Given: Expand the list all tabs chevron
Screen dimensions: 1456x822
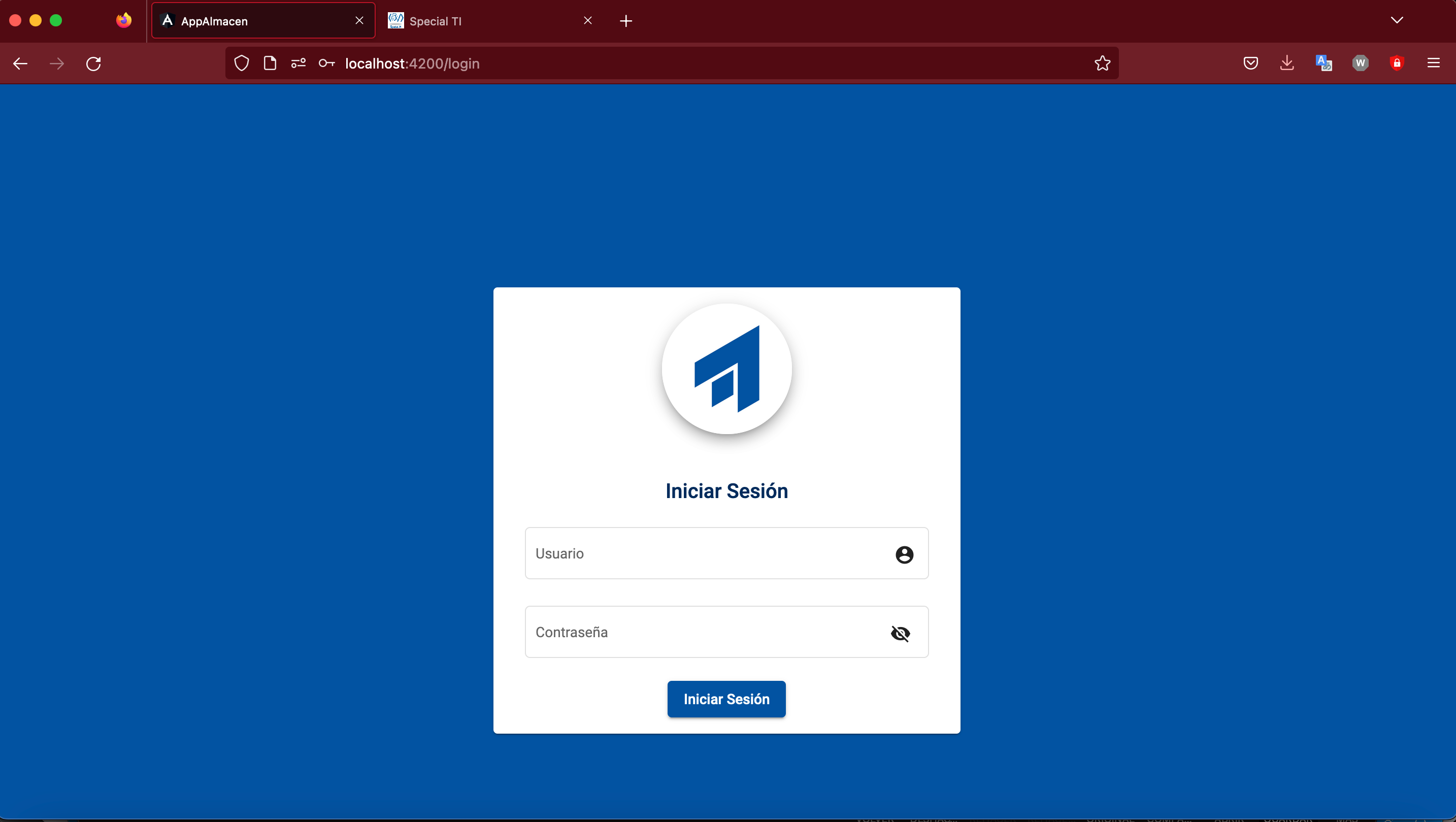Looking at the screenshot, I should [x=1397, y=20].
